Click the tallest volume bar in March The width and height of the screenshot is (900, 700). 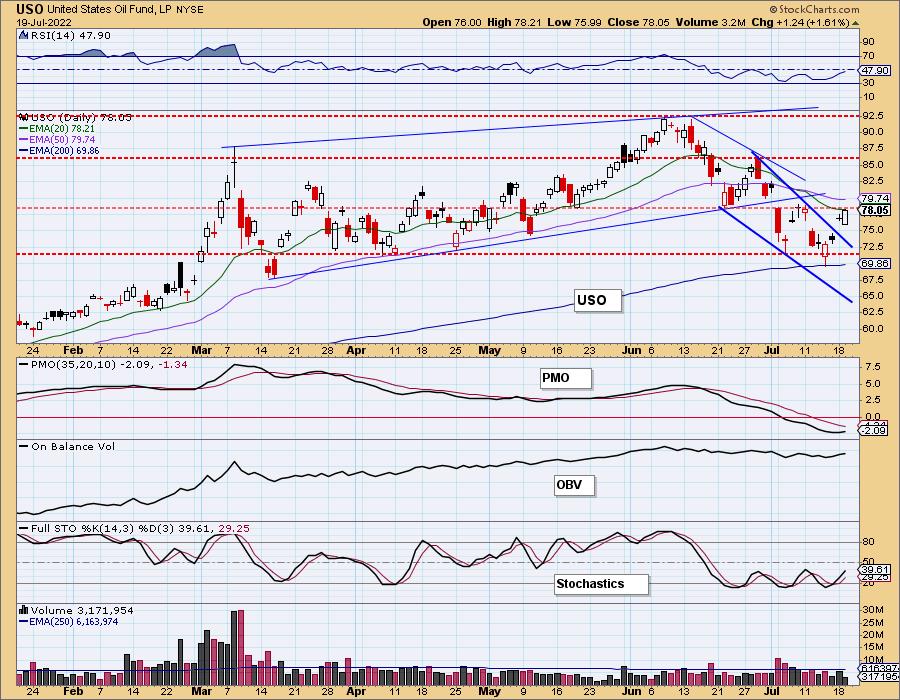[x=240, y=648]
